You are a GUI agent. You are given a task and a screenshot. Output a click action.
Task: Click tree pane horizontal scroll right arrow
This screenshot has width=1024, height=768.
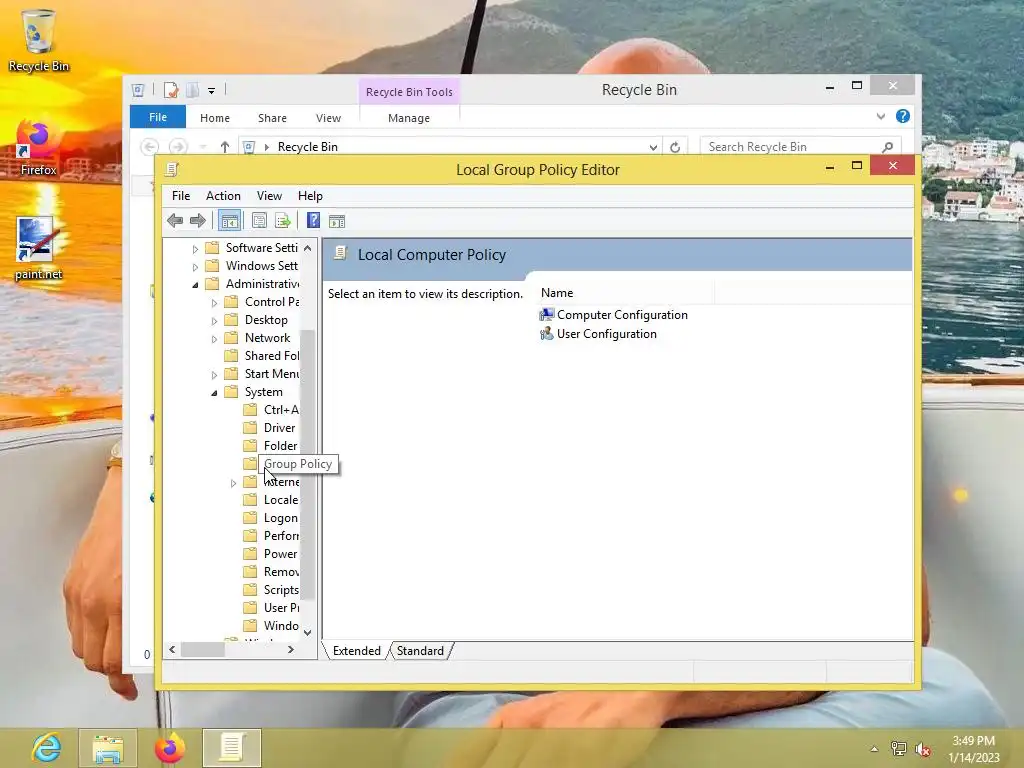point(291,650)
